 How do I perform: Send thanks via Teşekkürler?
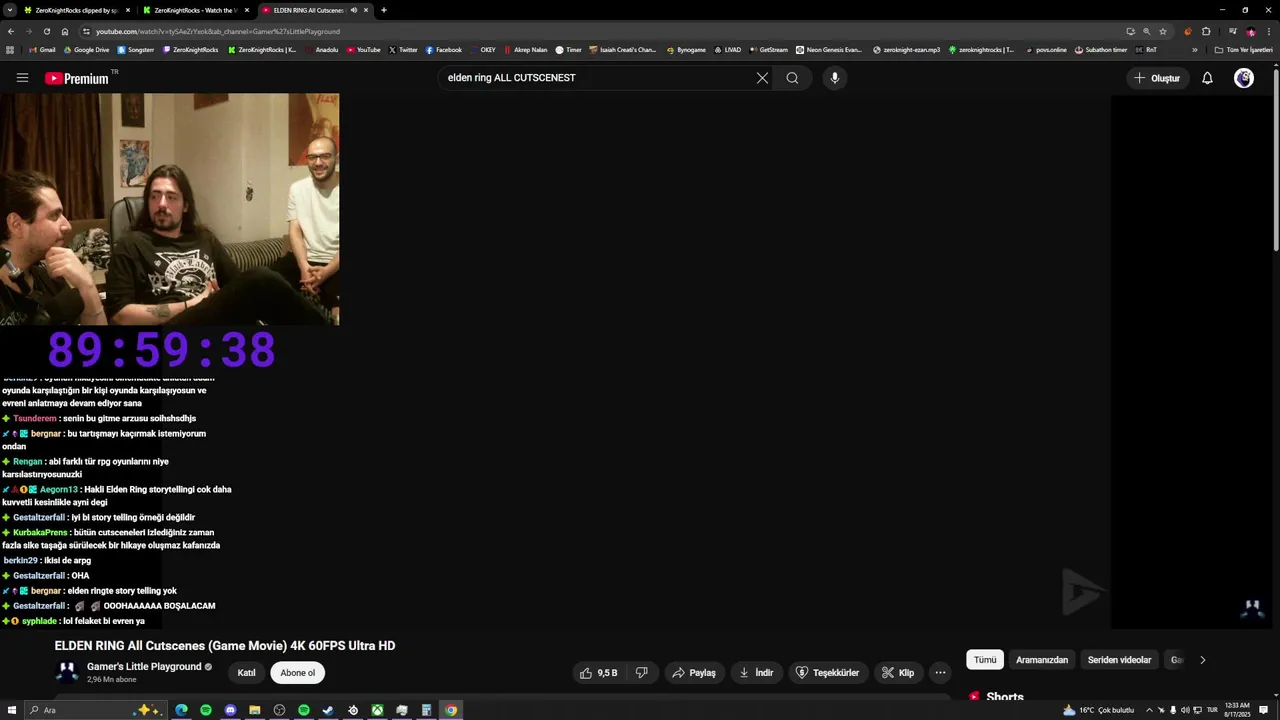(x=827, y=673)
